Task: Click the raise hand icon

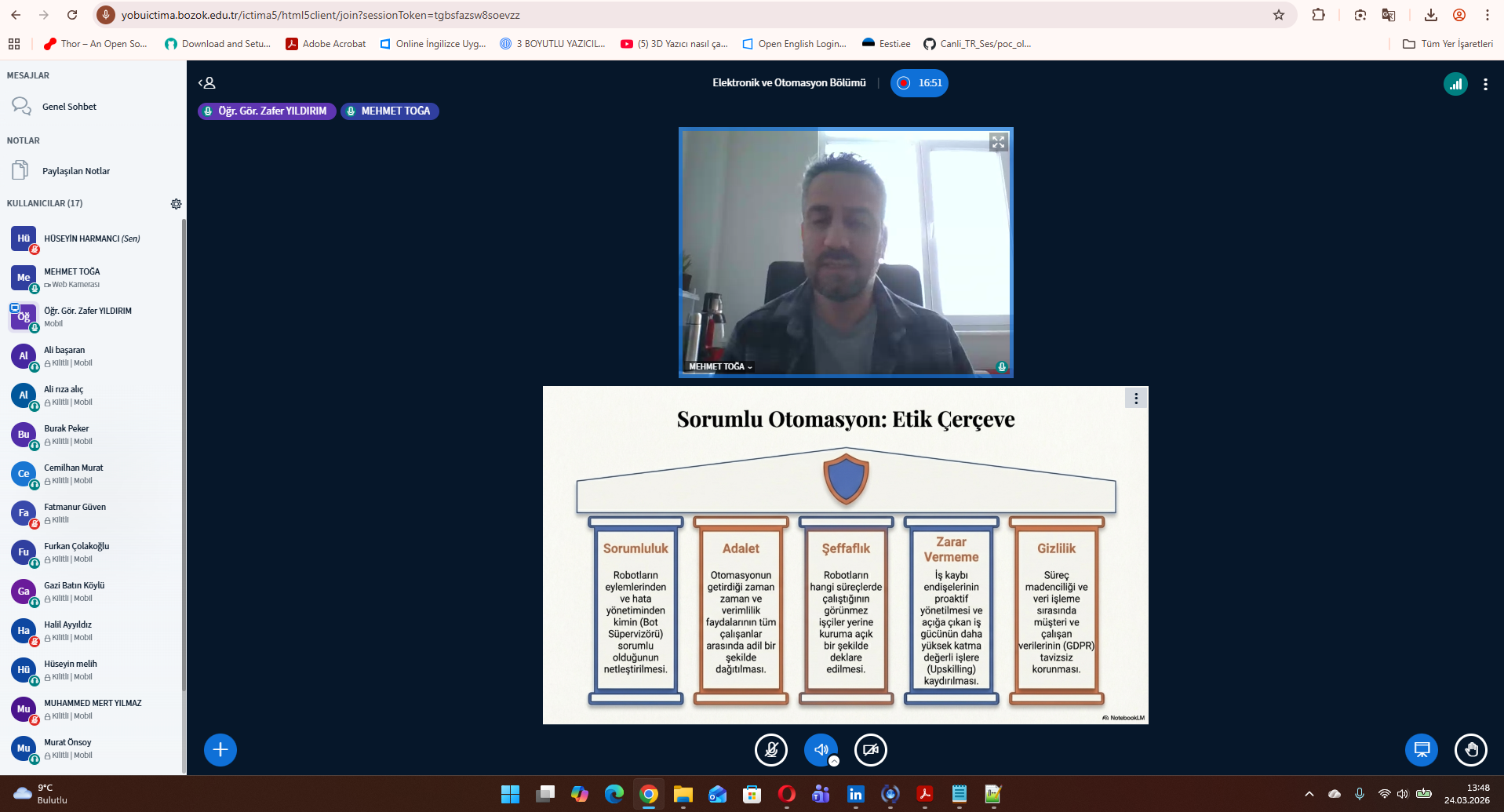Action: pyautogui.click(x=1470, y=750)
